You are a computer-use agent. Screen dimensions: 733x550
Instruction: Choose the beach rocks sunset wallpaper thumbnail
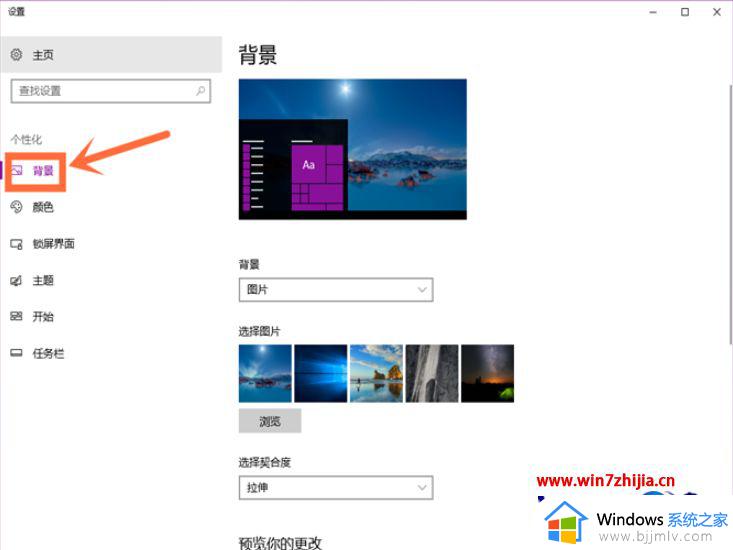tap(376, 373)
